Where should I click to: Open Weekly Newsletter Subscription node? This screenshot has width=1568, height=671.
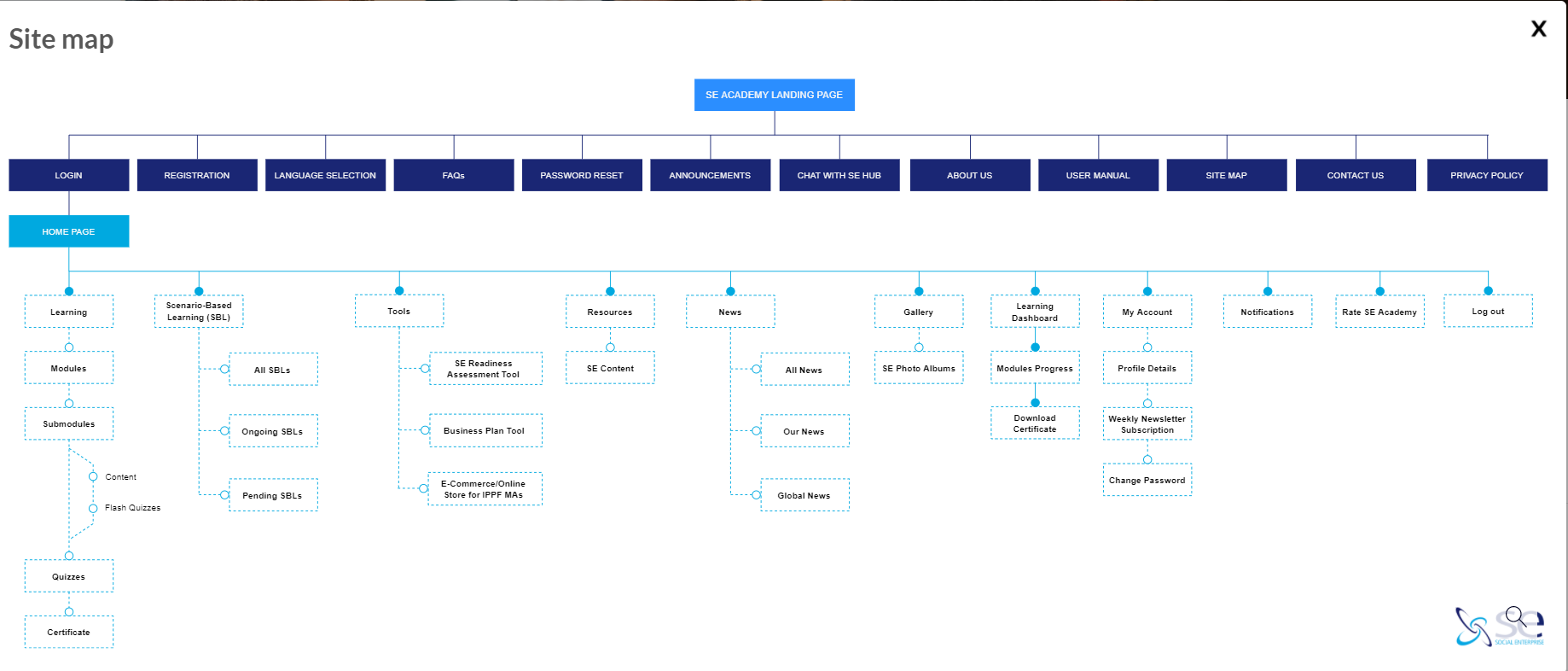1147,423
